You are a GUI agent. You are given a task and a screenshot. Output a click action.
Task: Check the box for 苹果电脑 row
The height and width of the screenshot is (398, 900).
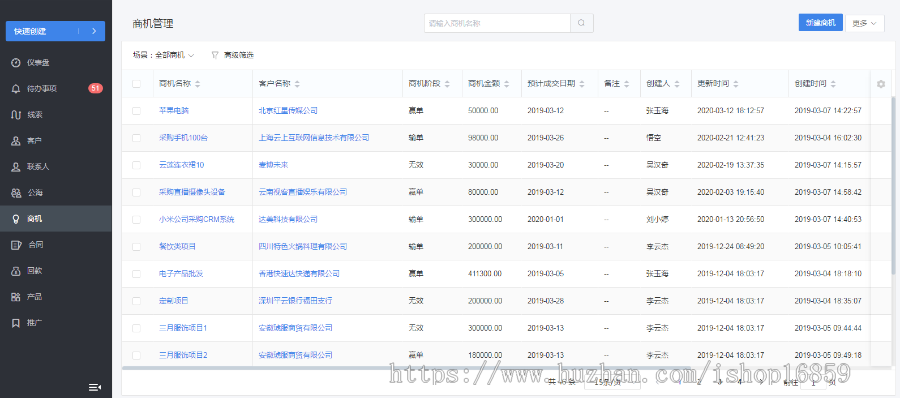136,111
